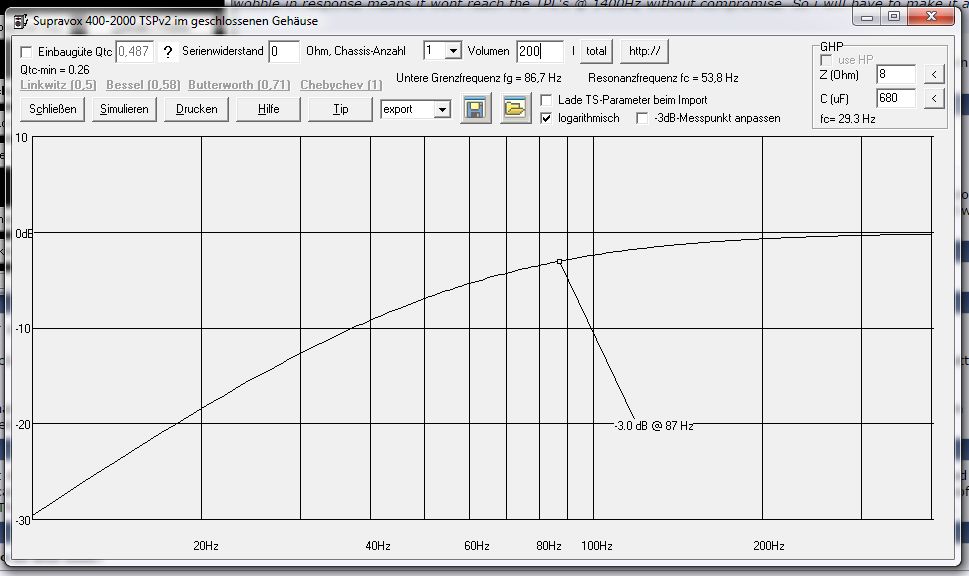Click the Z (Ohm) input field
Screen dimensions: 969x576
click(x=895, y=74)
